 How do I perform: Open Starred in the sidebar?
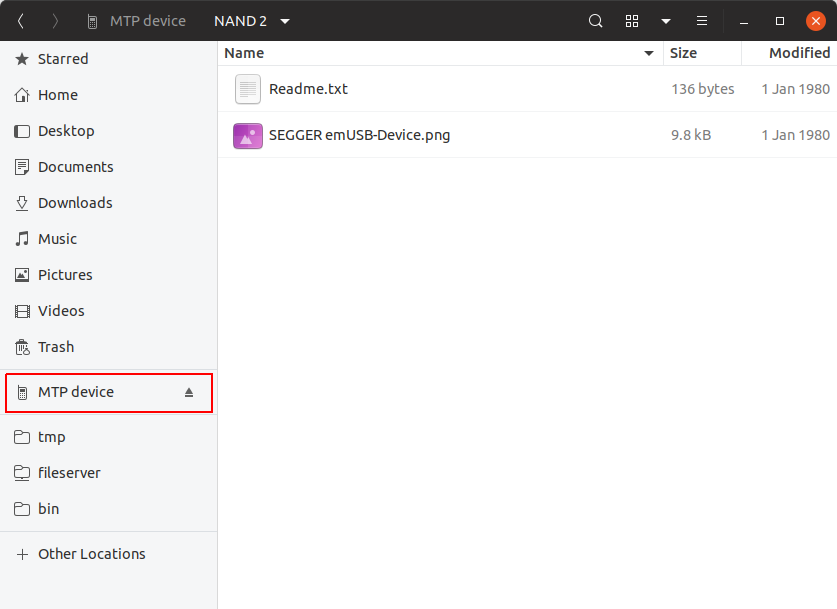click(x=63, y=59)
